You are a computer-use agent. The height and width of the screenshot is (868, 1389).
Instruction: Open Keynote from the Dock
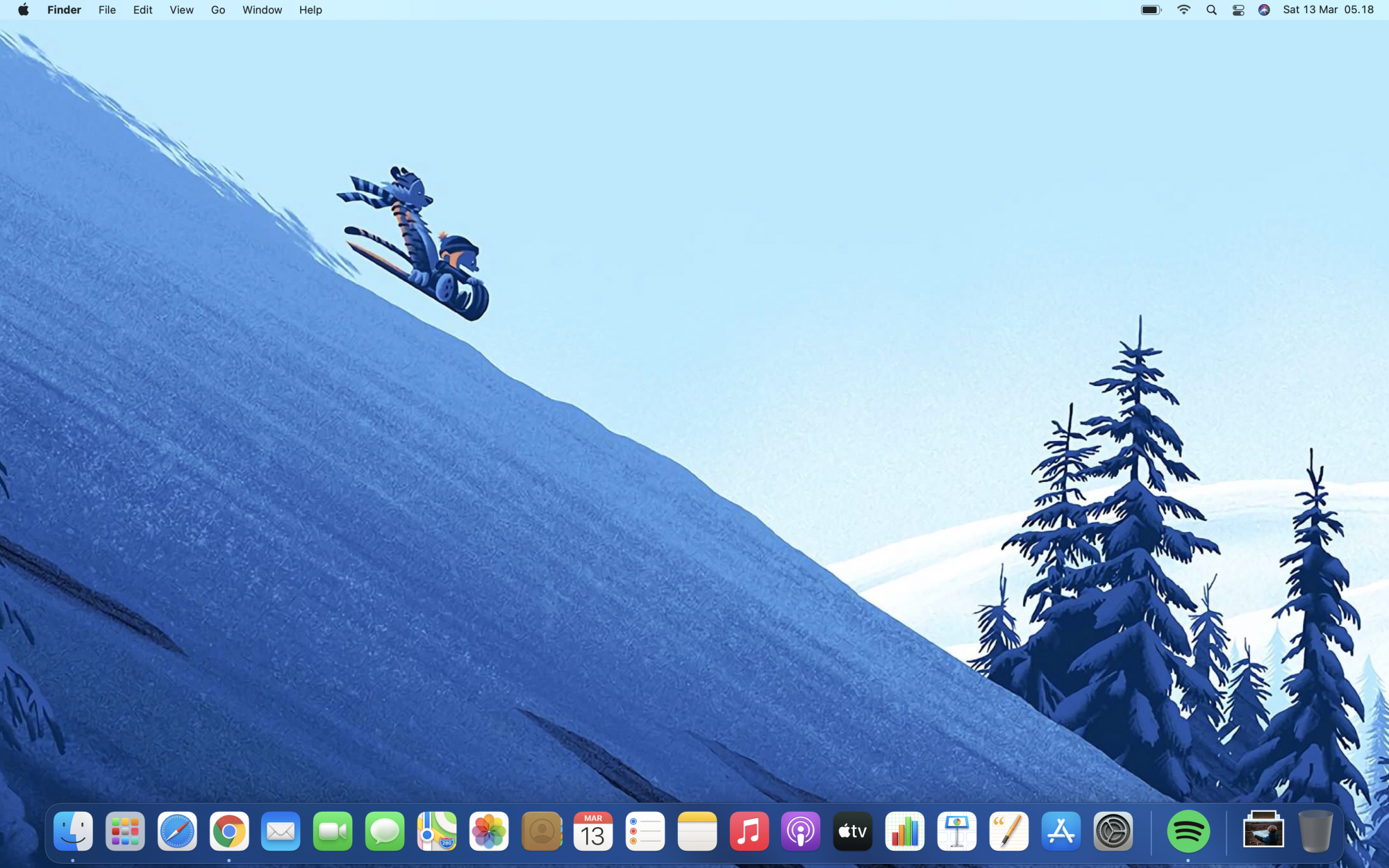[957, 831]
